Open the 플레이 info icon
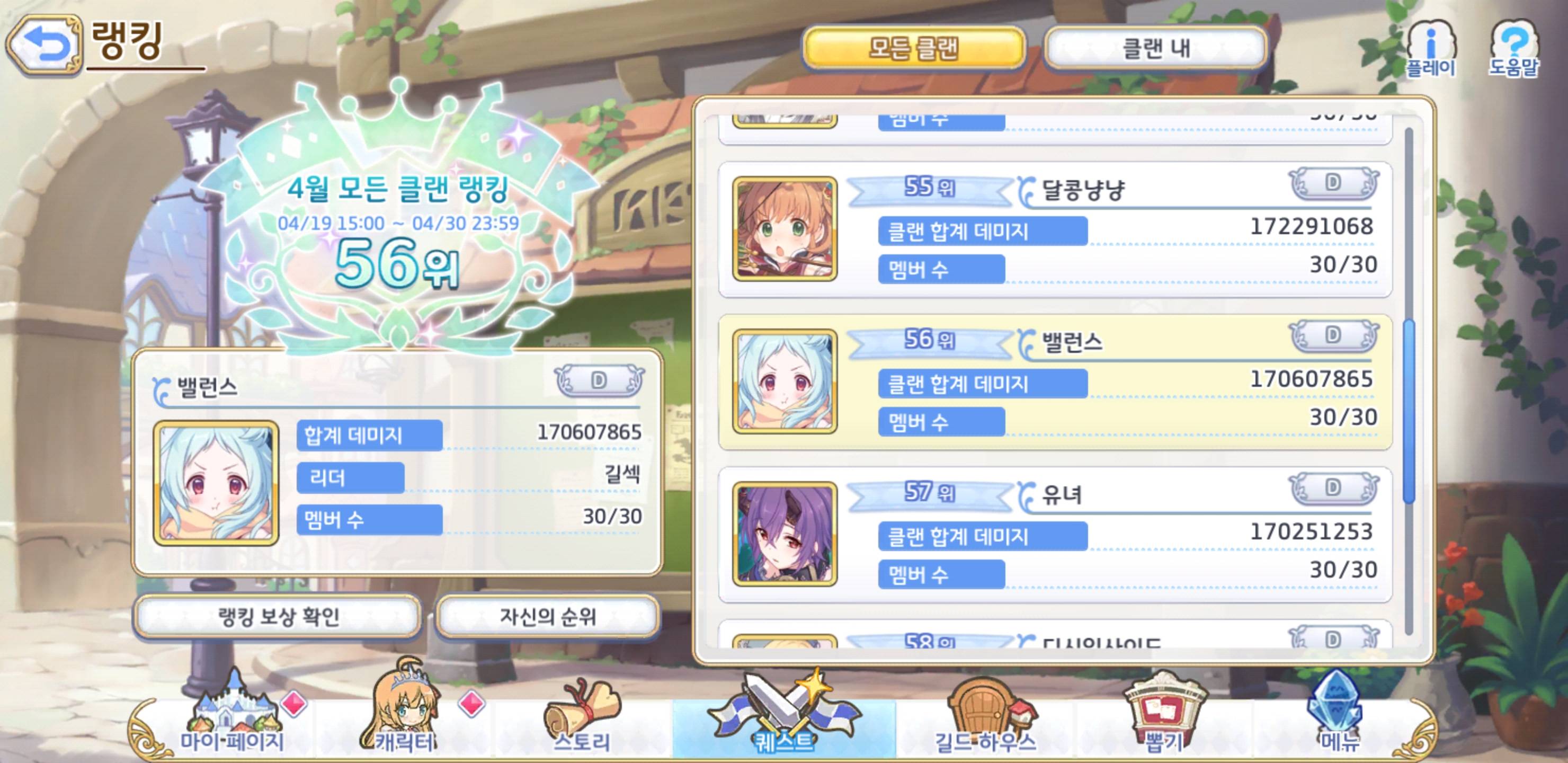The width and height of the screenshot is (1568, 763). (x=1430, y=50)
